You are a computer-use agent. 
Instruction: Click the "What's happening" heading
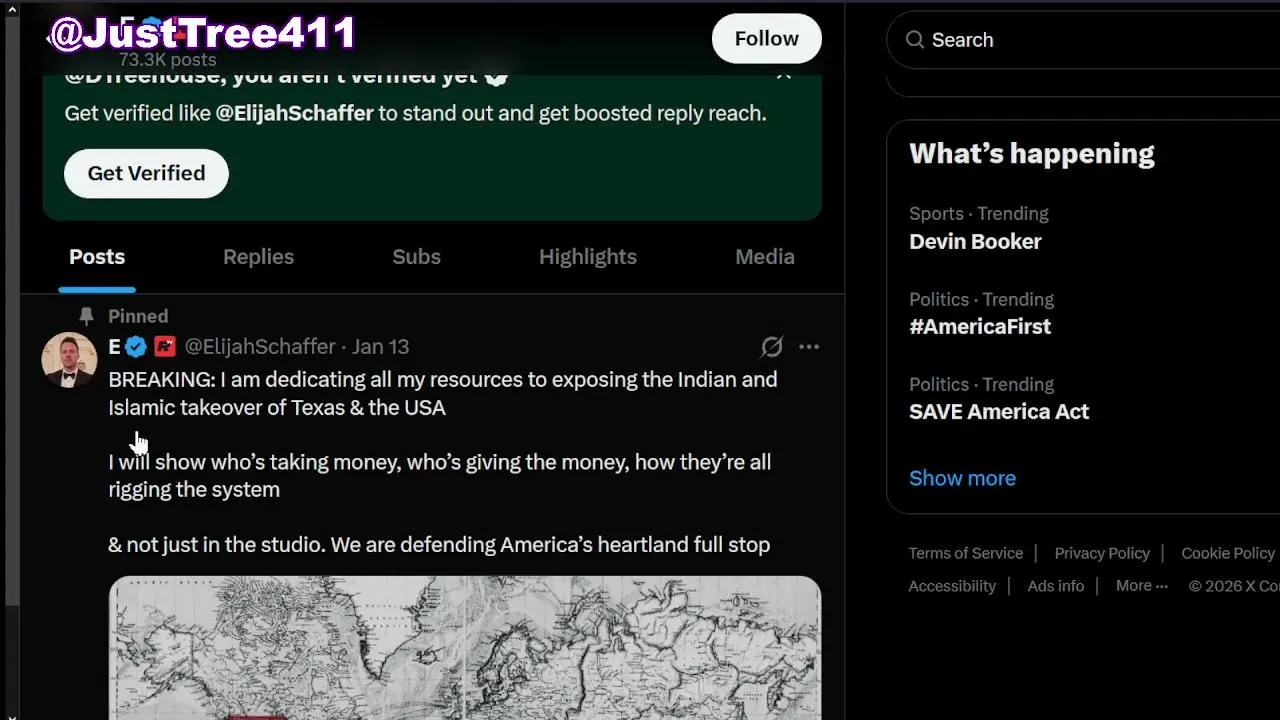[x=1031, y=154]
